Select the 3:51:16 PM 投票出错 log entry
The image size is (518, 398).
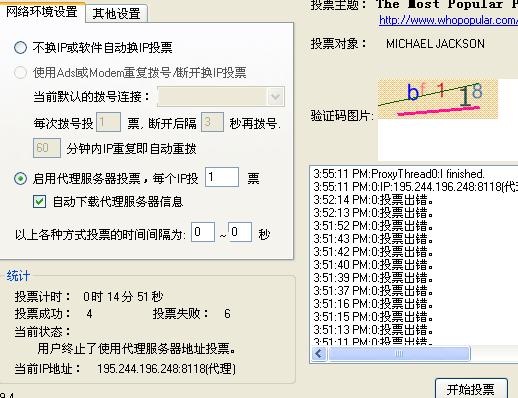[373, 304]
